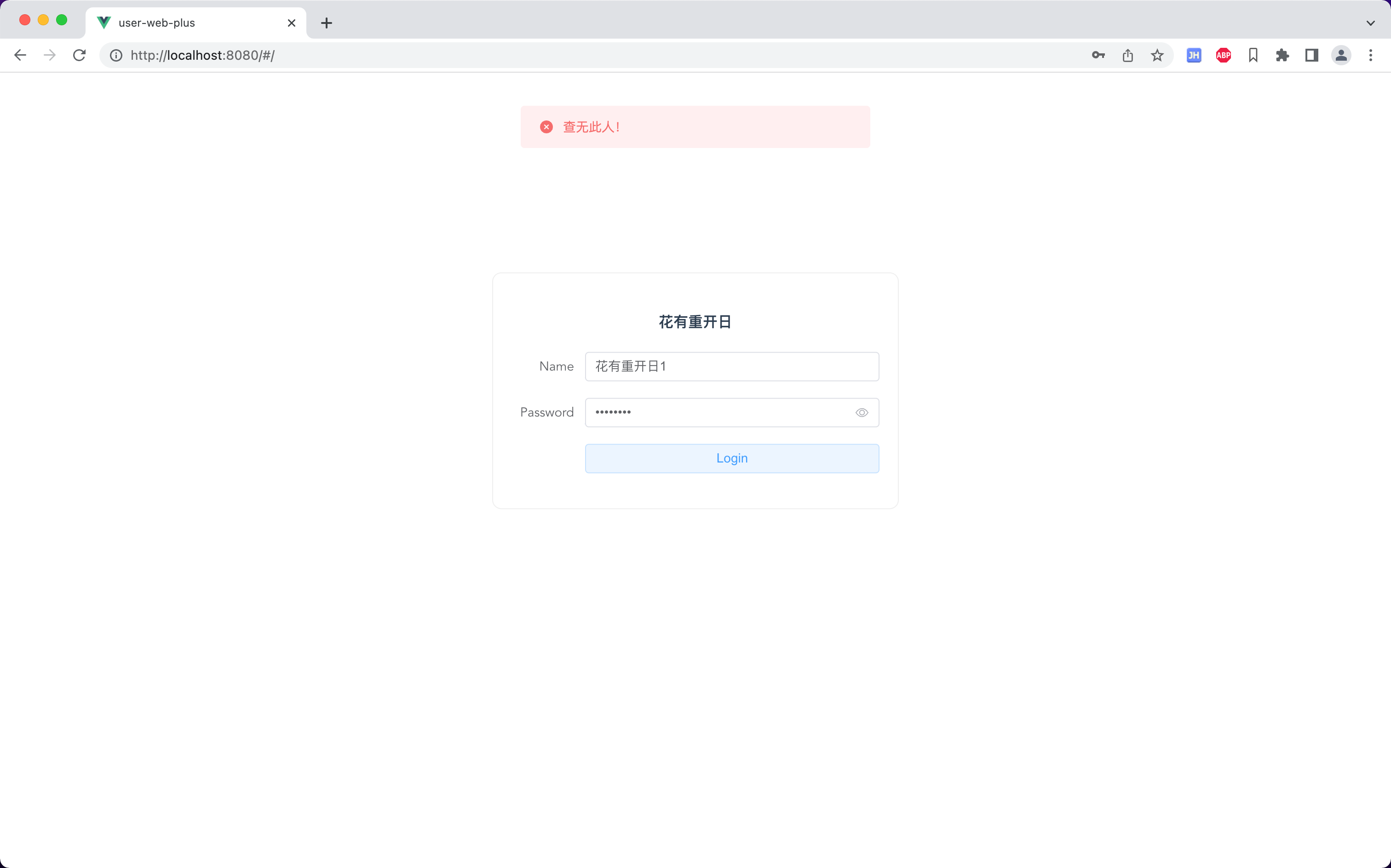Click the address bar URL
1391x868 pixels.
(202, 55)
